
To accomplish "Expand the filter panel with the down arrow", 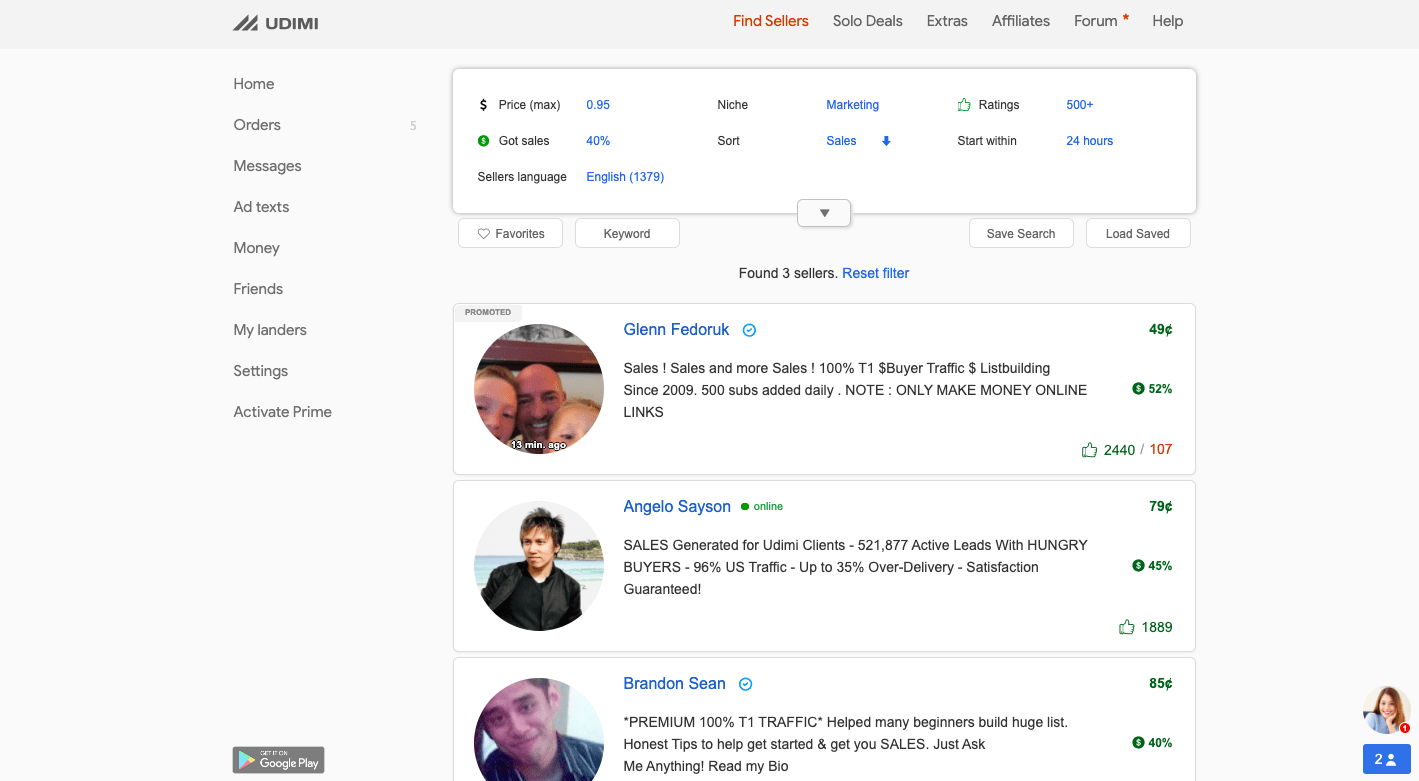I will tap(824, 213).
